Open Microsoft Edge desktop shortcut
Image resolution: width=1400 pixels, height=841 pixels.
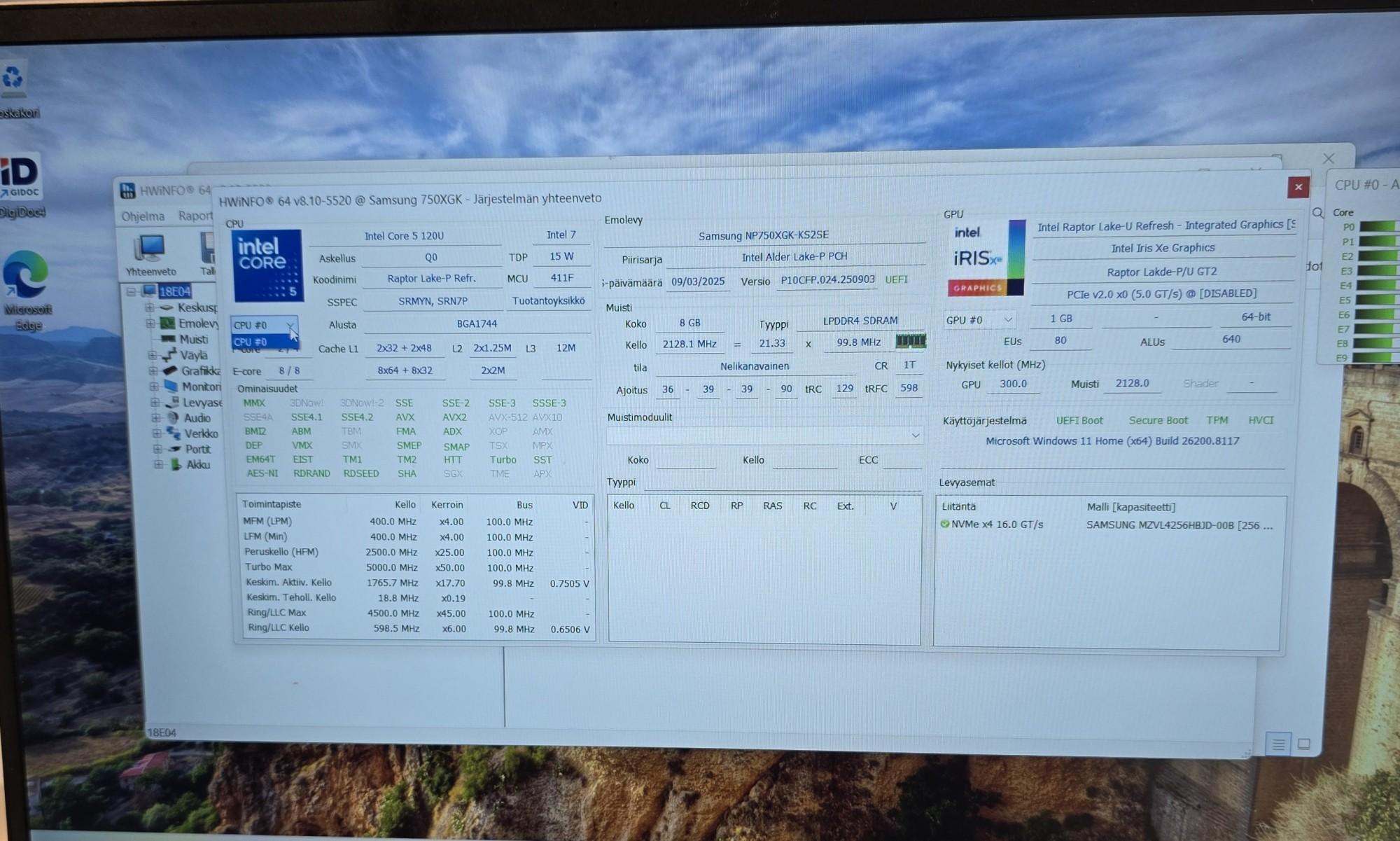pos(25,274)
